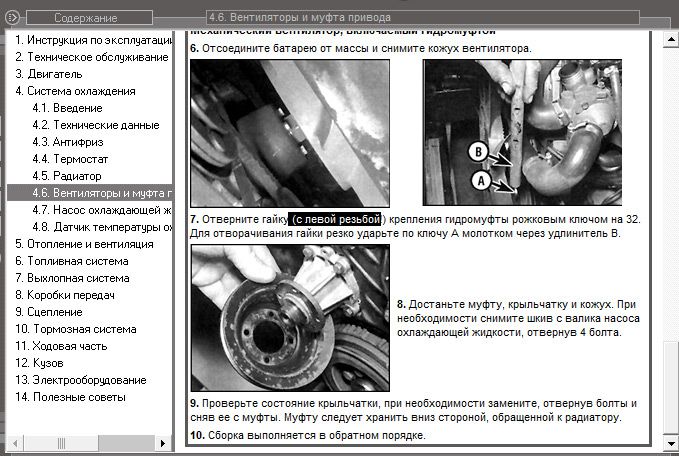Select '4. Система охлаждения' chapter
The height and width of the screenshot is (456, 679).
tap(75, 91)
